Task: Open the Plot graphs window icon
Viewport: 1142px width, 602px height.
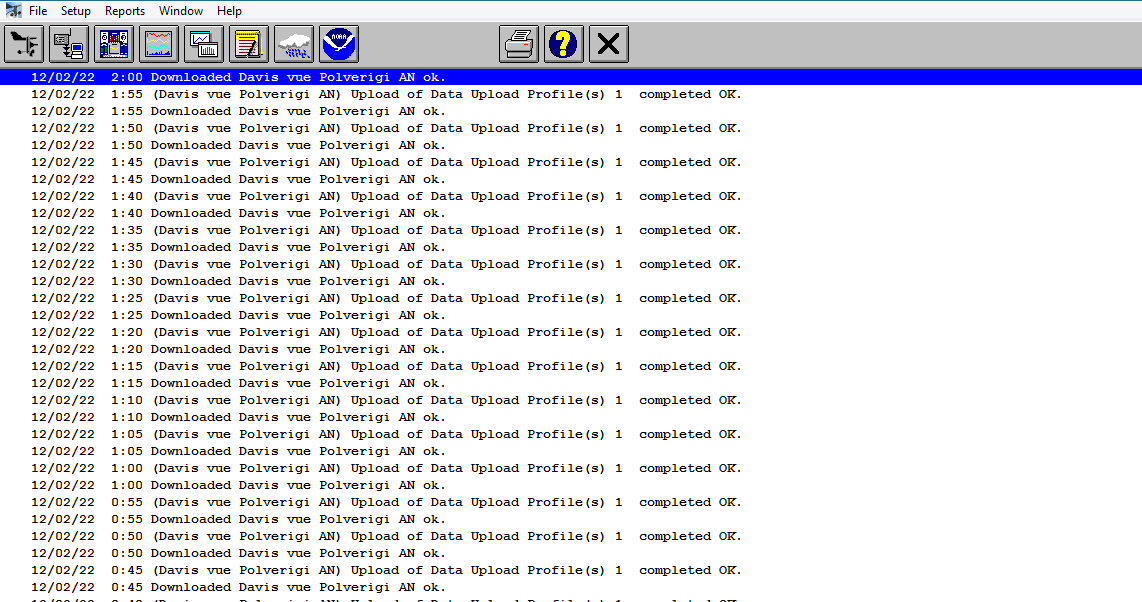Action: point(204,44)
